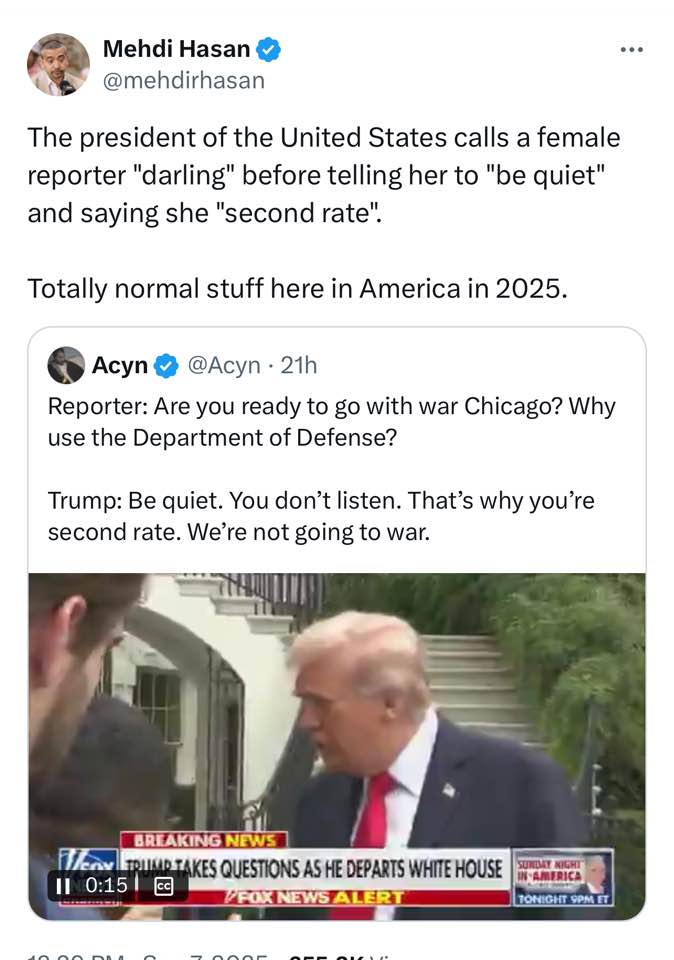Open the three-dot more options menu
Screen dimensions: 674x960
tap(631, 50)
